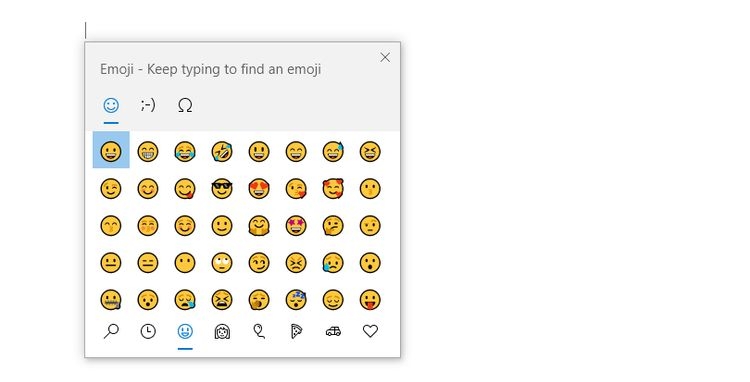Close the emoji picker panel
Image resolution: width=750 pixels, height=382 pixels.
click(385, 57)
